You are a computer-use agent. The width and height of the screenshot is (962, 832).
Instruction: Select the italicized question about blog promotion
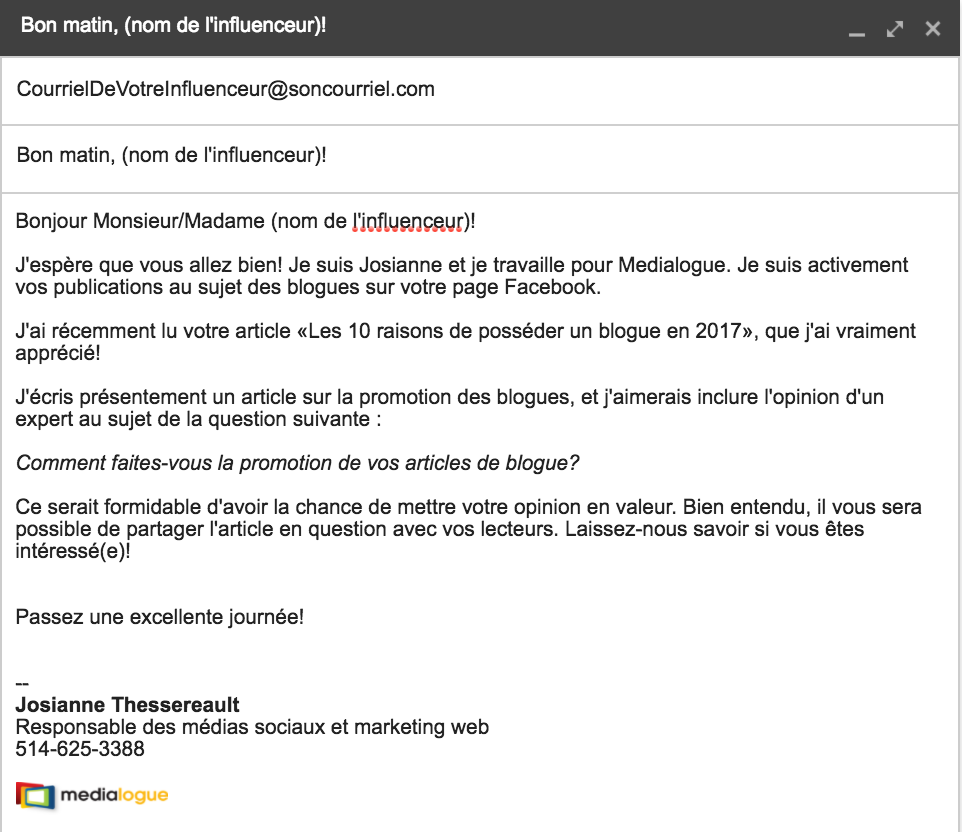(300, 463)
